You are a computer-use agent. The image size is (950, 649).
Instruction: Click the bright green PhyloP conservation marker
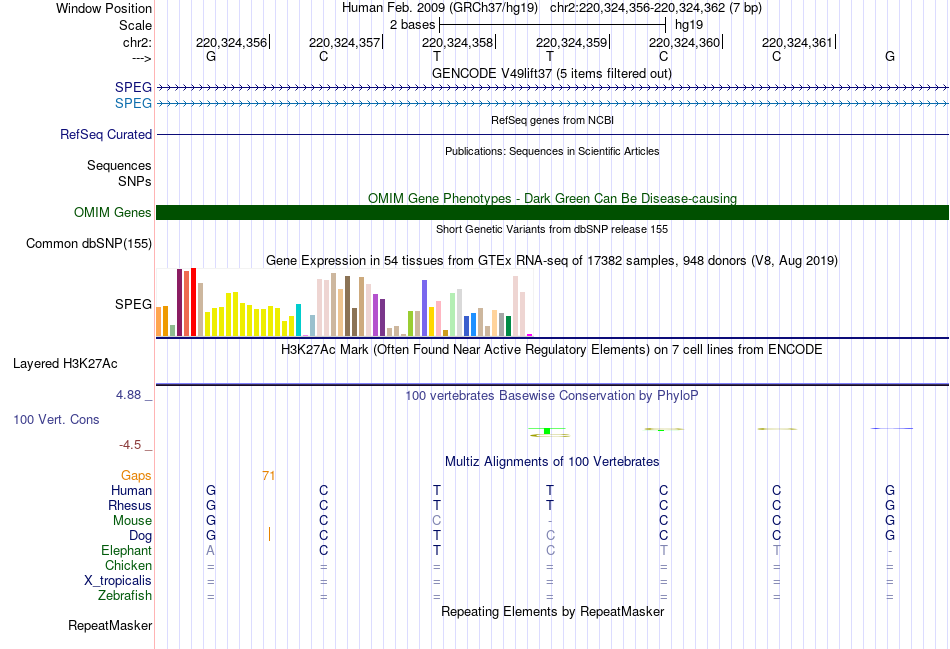[547, 431]
